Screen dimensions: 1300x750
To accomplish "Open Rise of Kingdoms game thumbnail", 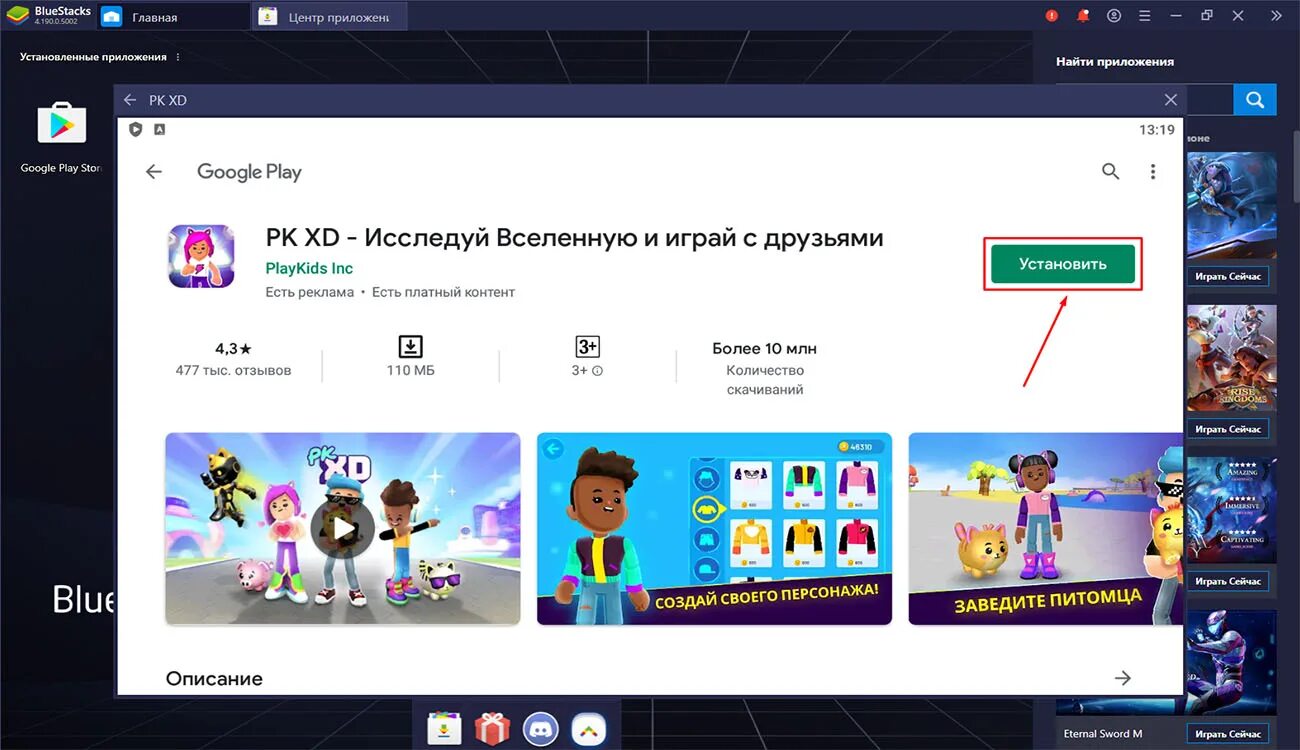I will coord(1232,360).
